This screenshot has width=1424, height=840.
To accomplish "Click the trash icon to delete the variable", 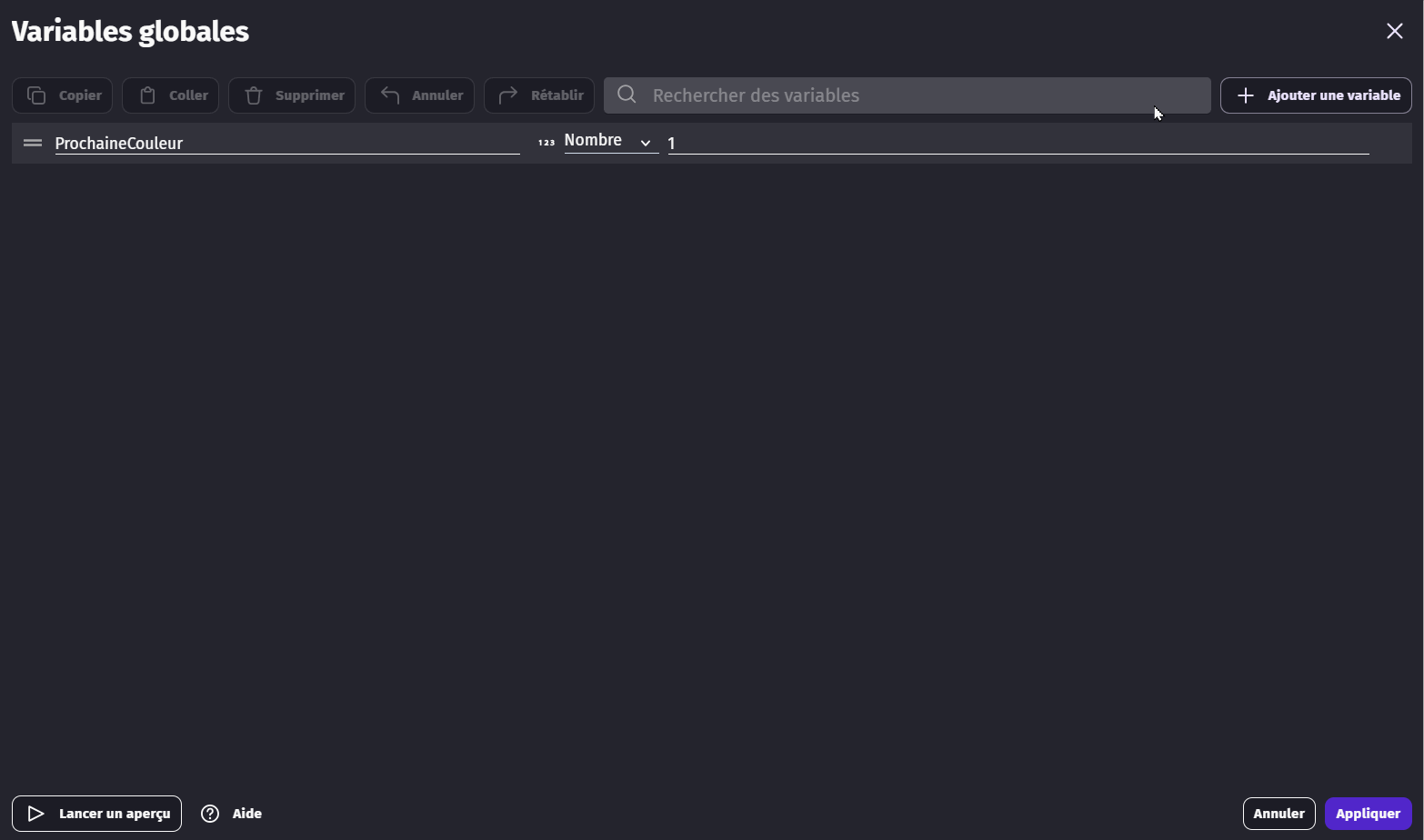I will 254,95.
